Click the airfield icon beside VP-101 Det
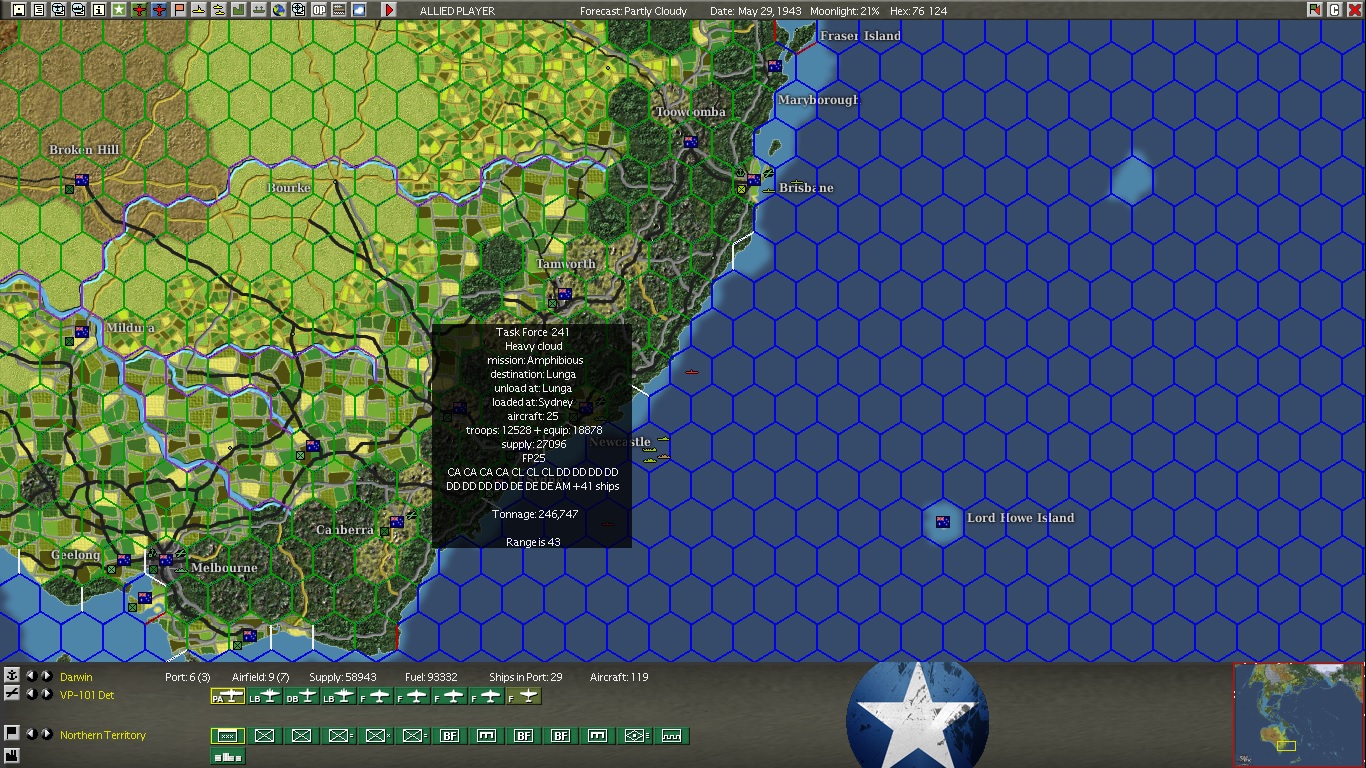 tap(12, 694)
